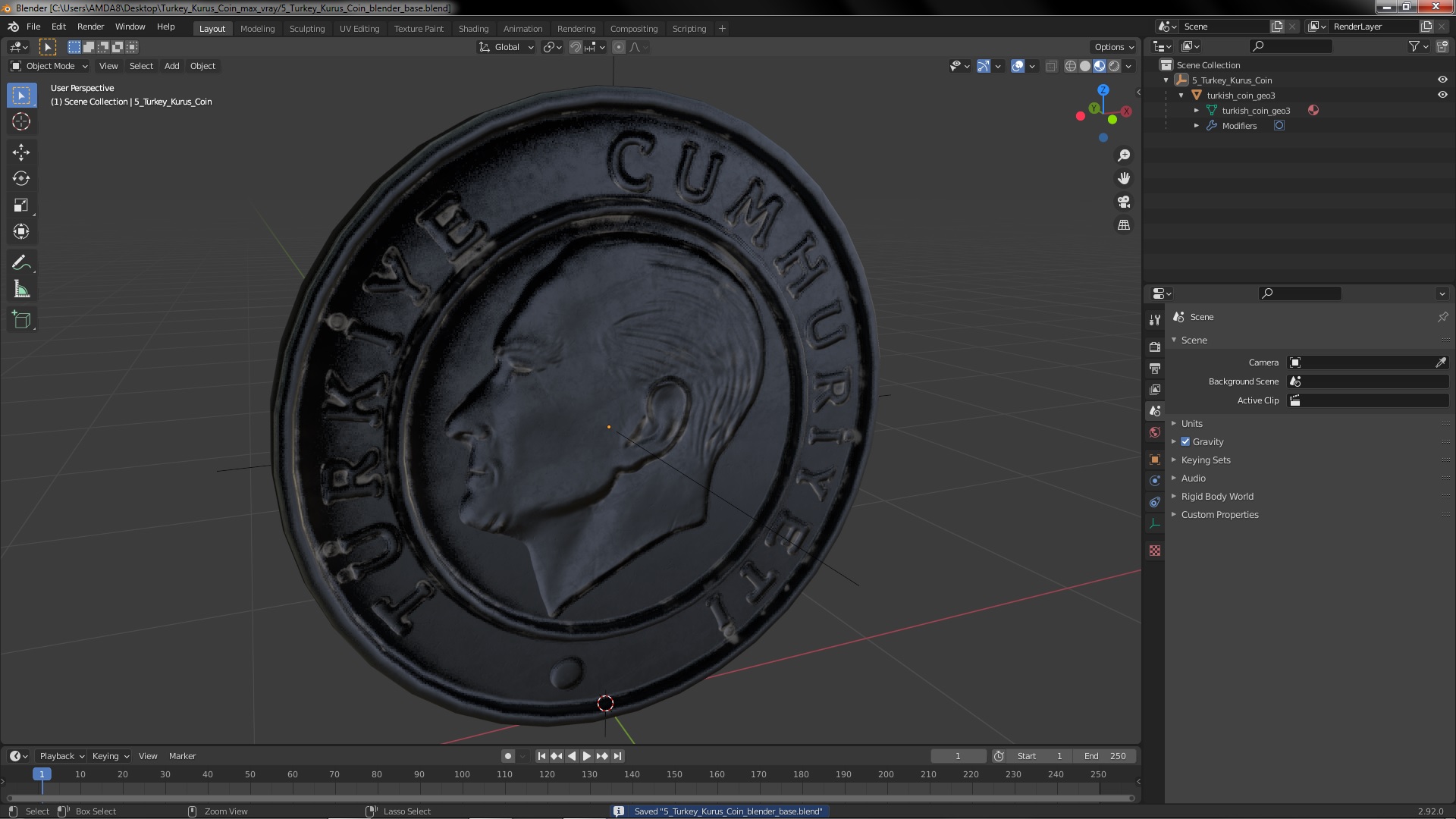Activate the Annotate pencil tool

[21, 263]
